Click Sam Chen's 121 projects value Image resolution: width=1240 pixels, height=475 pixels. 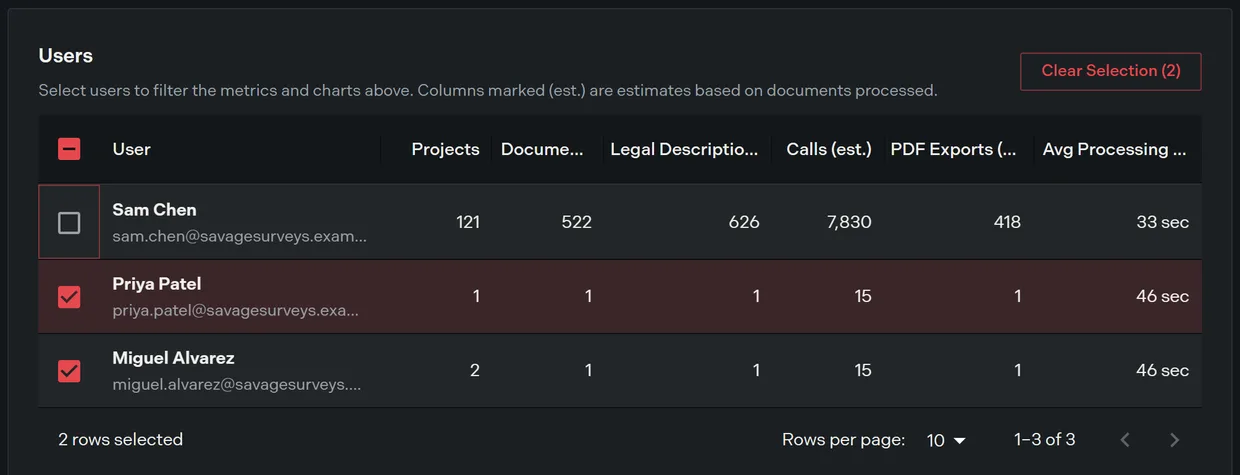(468, 222)
